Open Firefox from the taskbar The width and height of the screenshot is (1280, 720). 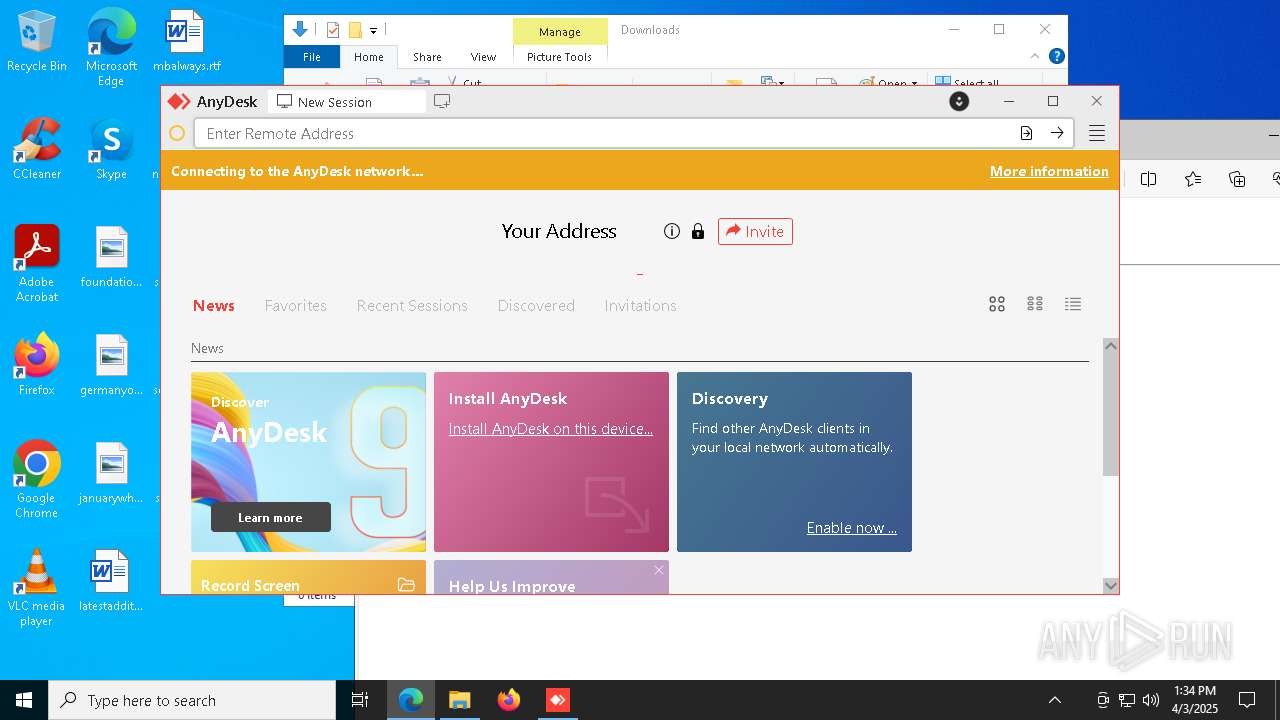509,700
